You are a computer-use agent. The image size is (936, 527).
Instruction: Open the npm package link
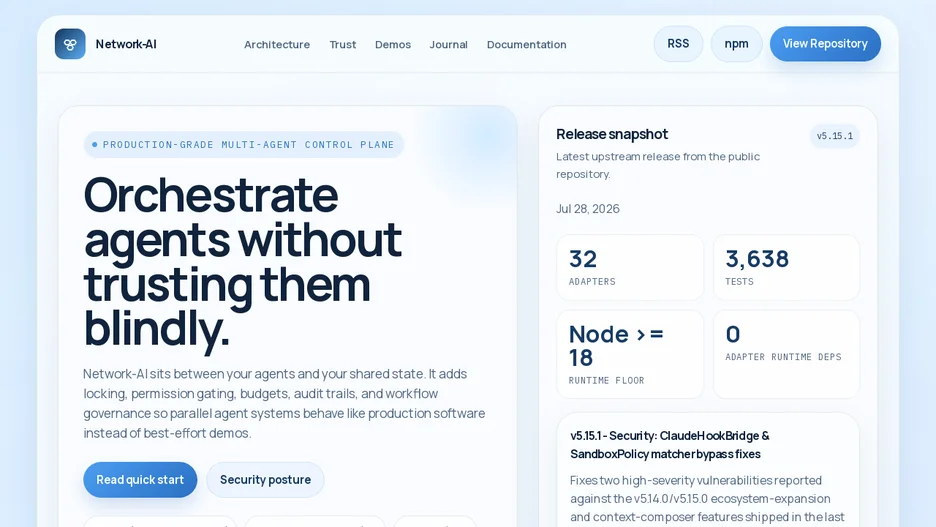(737, 44)
